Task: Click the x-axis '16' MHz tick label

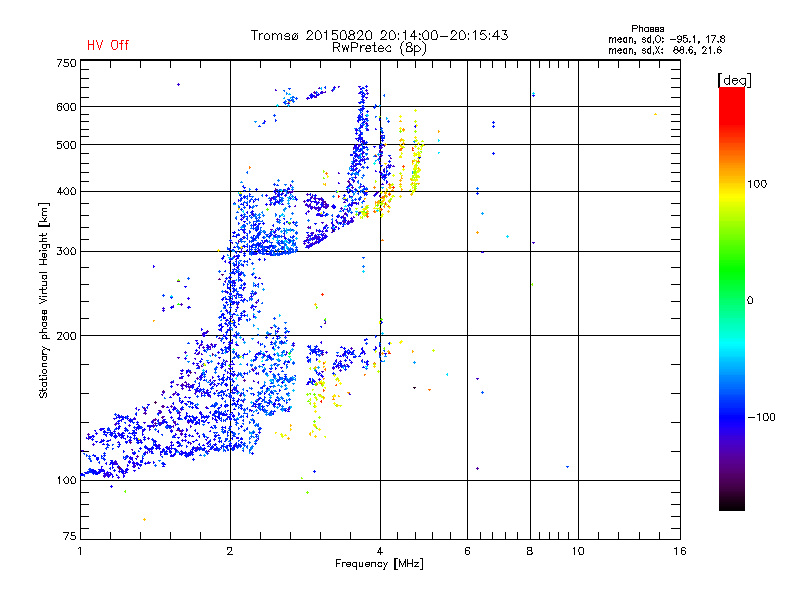Action: (x=680, y=551)
